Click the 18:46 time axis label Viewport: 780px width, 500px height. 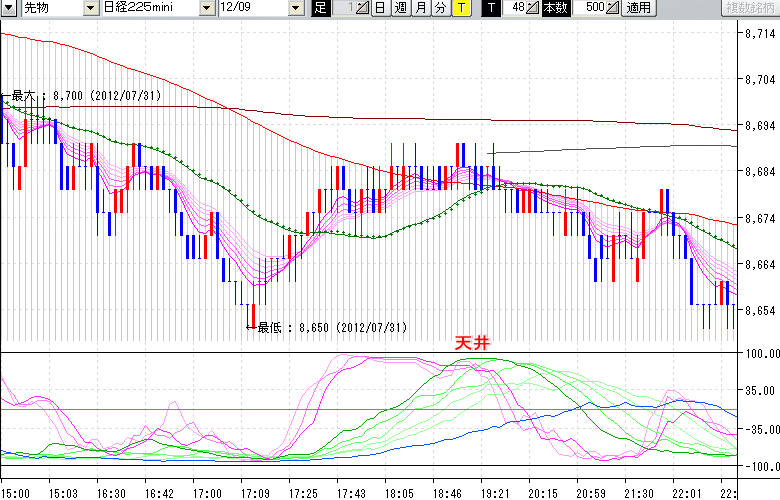(x=447, y=494)
